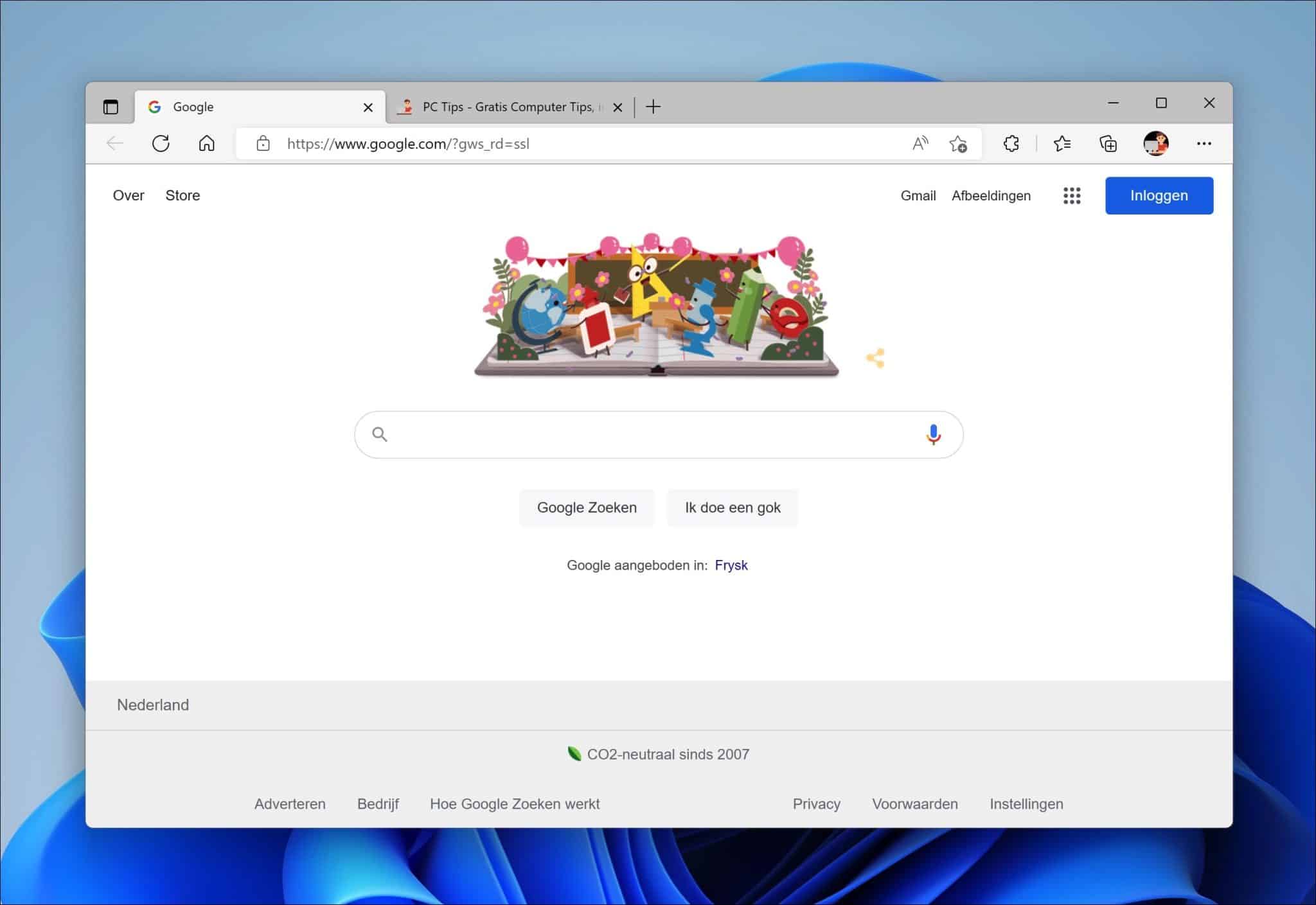Screen dimensions: 1316x905
Task: Click the site security lock icon
Action: pyautogui.click(x=263, y=143)
